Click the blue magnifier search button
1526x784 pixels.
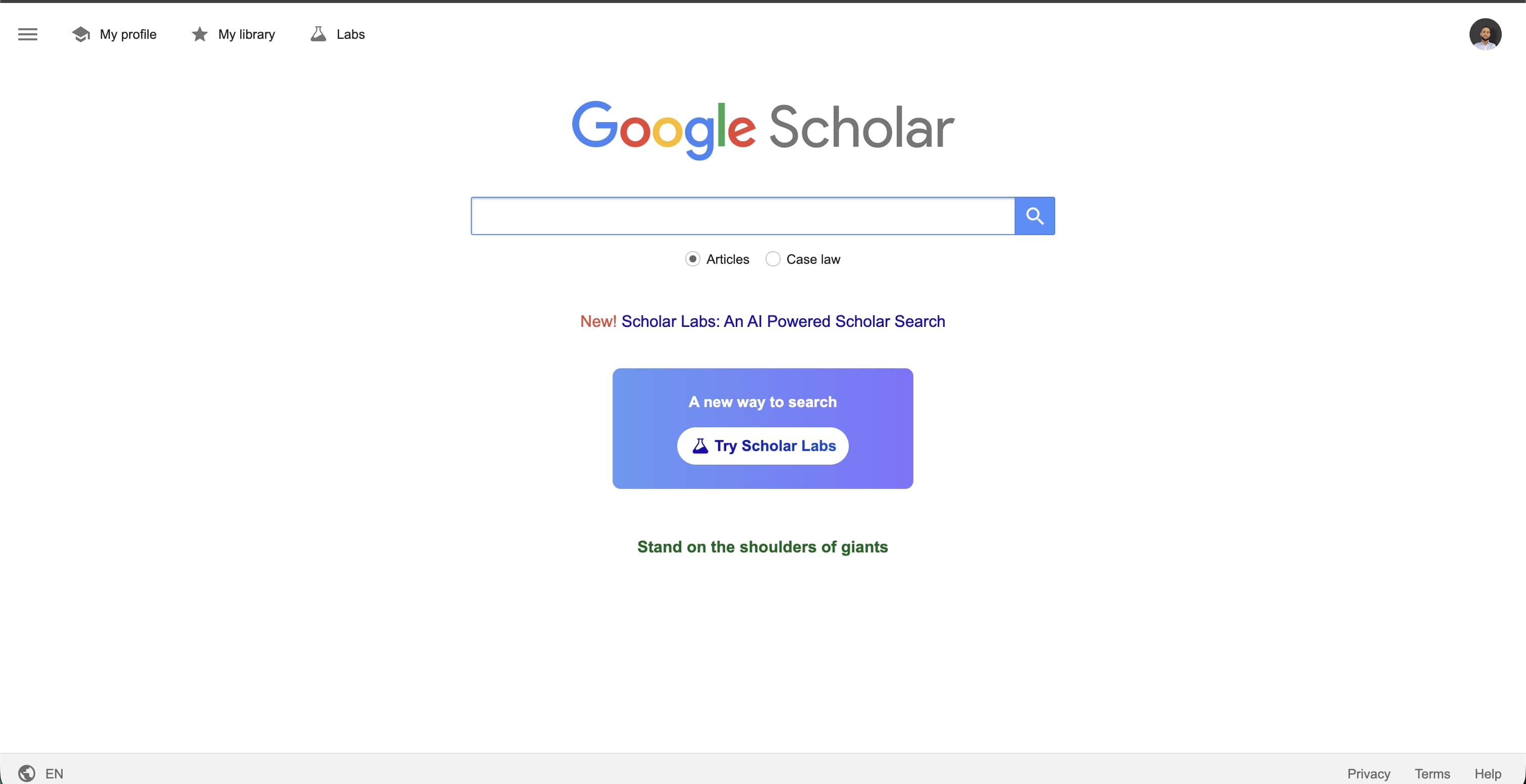[1034, 216]
